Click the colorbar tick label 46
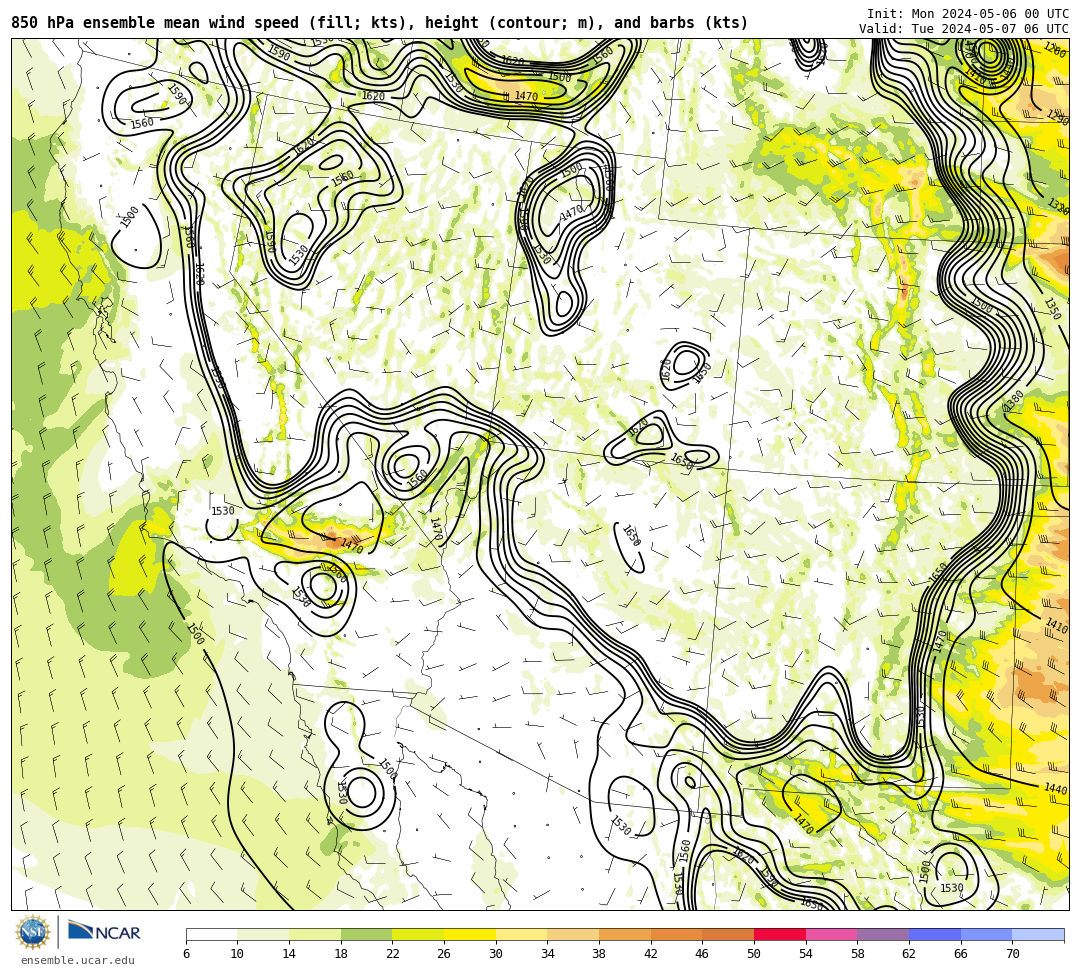Image resolution: width=1080 pixels, height=973 pixels. [x=703, y=954]
